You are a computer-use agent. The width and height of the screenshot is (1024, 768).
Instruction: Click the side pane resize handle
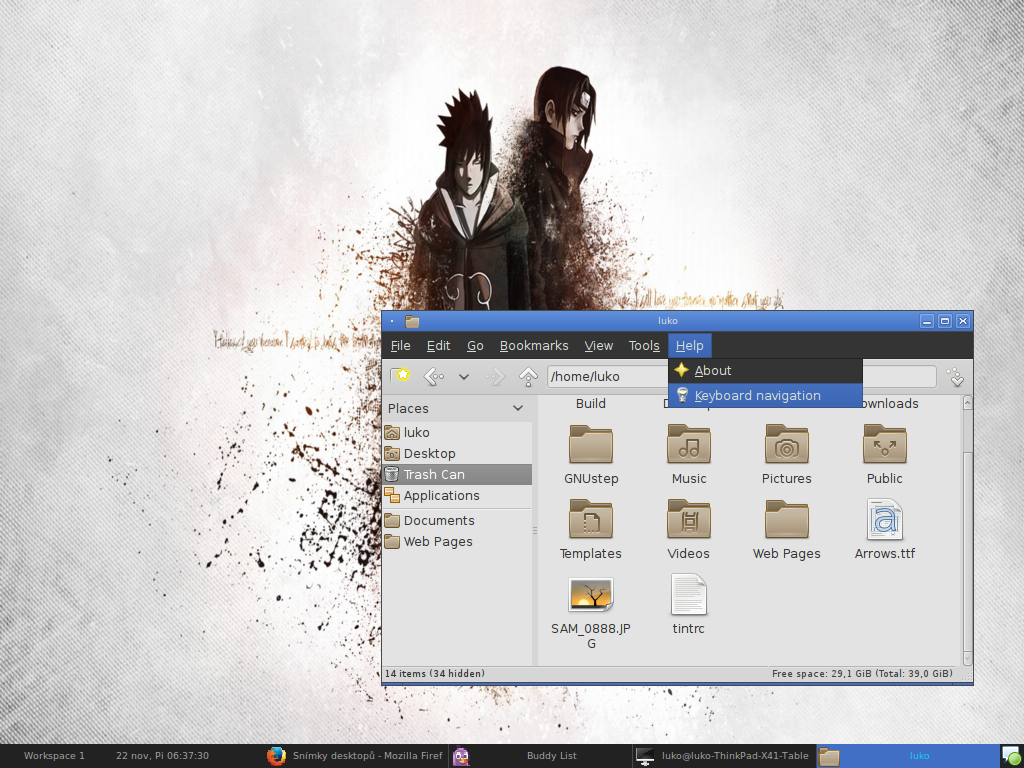click(535, 530)
